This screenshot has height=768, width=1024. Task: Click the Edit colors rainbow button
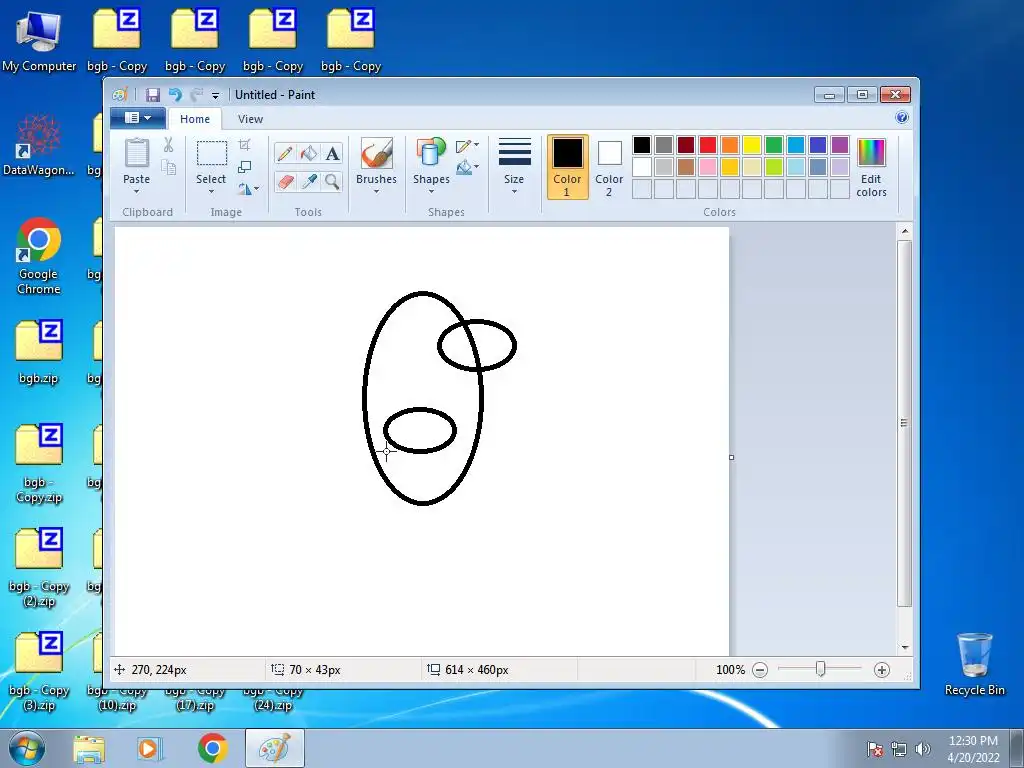point(871,168)
